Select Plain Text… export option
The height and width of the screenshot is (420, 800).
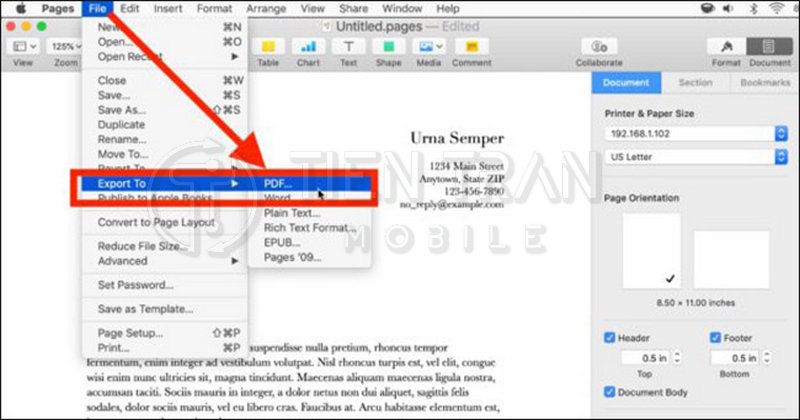tap(310, 213)
